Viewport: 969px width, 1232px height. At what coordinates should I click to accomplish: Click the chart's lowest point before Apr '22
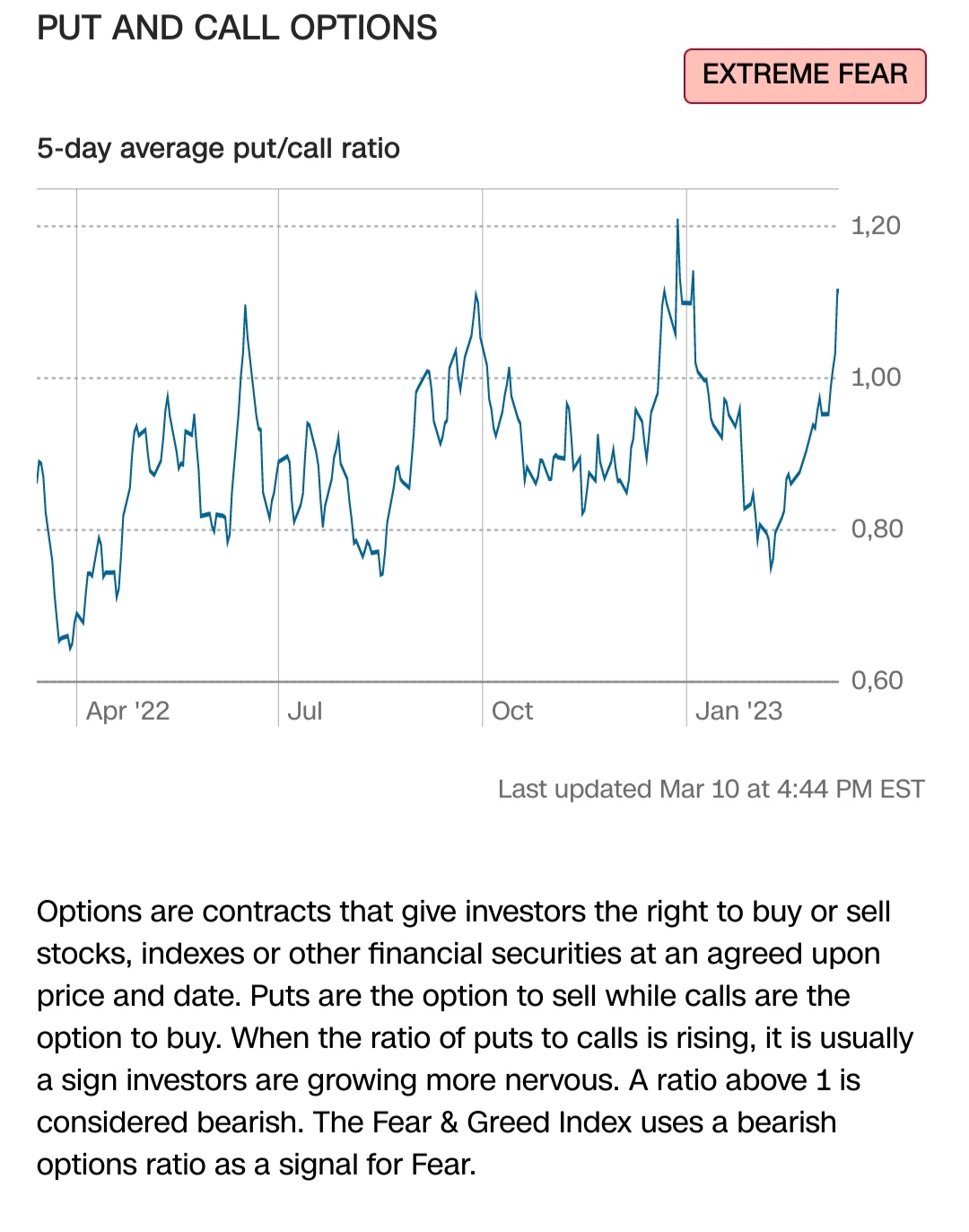coord(70,649)
